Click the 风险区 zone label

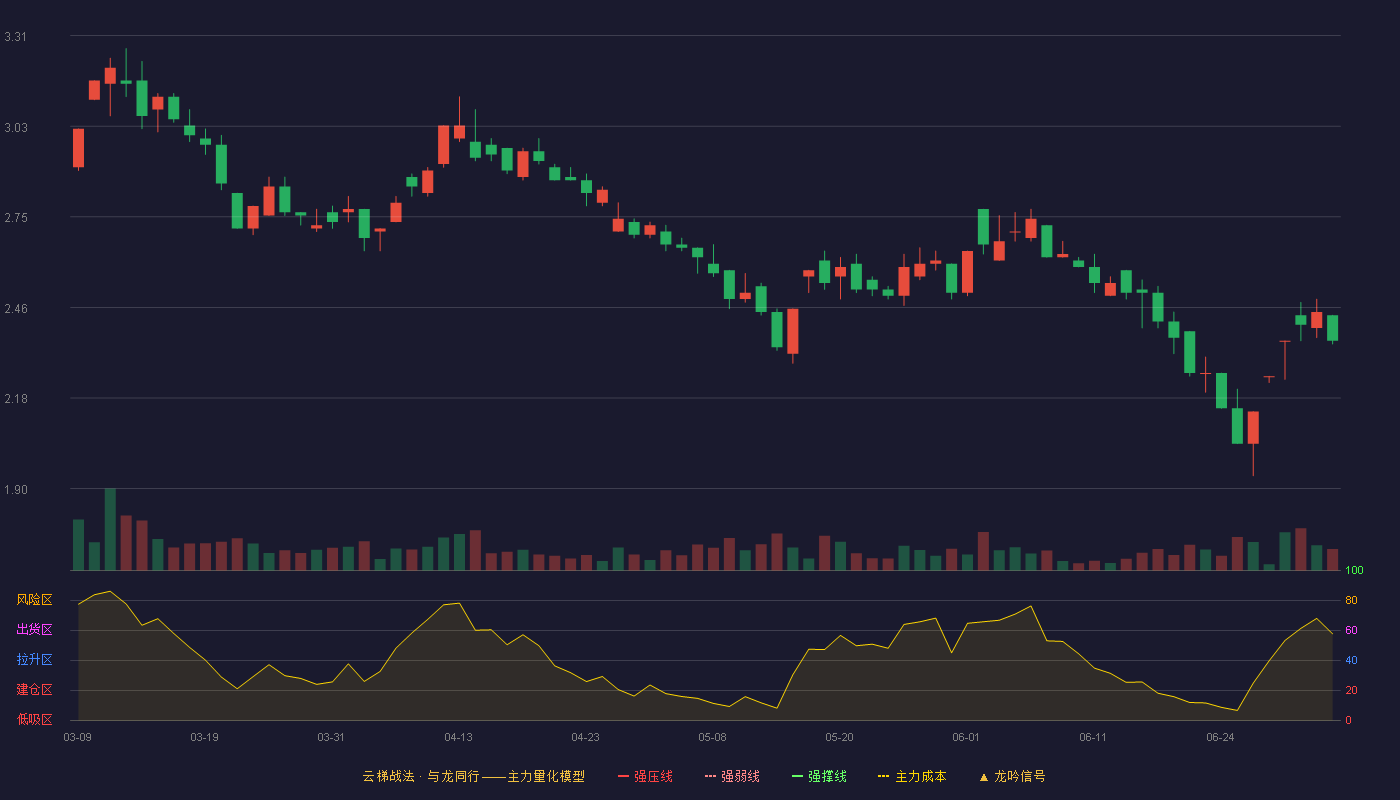click(34, 600)
